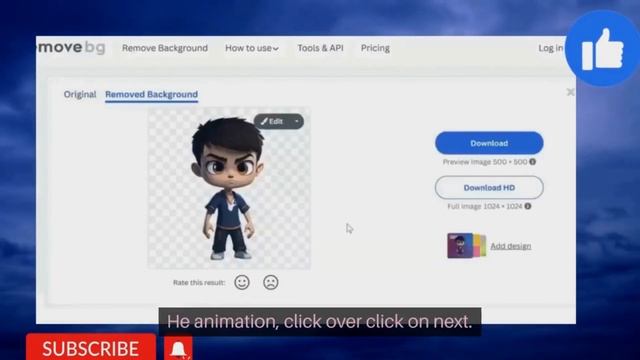Click the remove.bg logo
The image size is (640, 360).
71,48
